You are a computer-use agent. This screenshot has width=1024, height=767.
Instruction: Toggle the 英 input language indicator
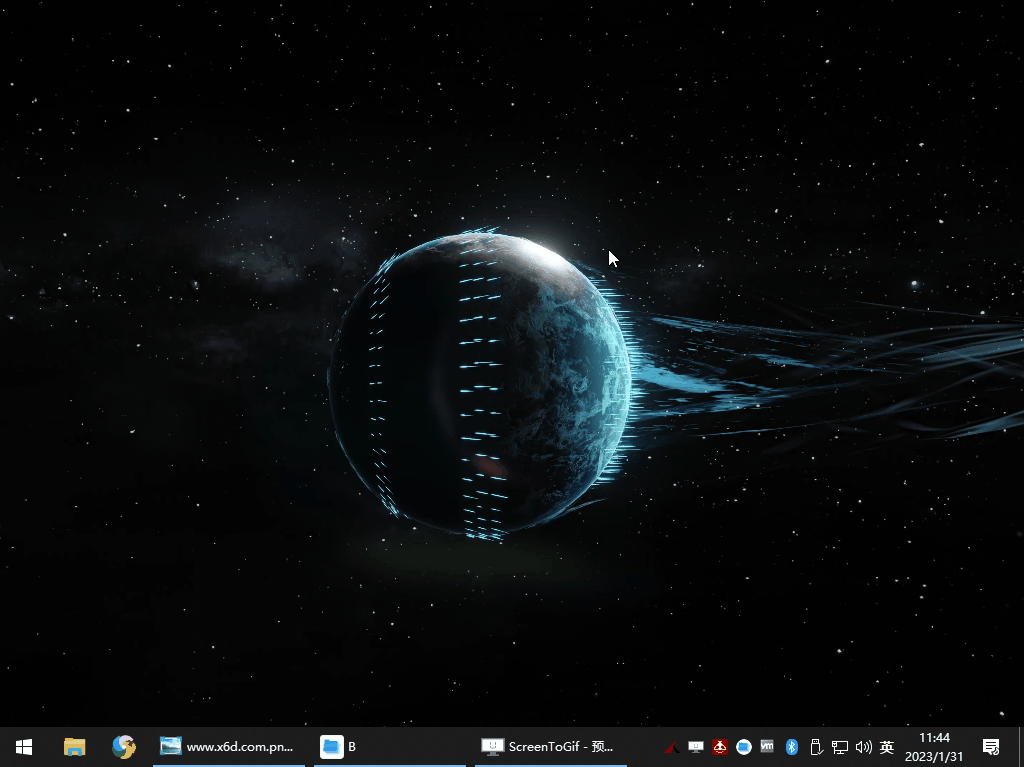887,747
